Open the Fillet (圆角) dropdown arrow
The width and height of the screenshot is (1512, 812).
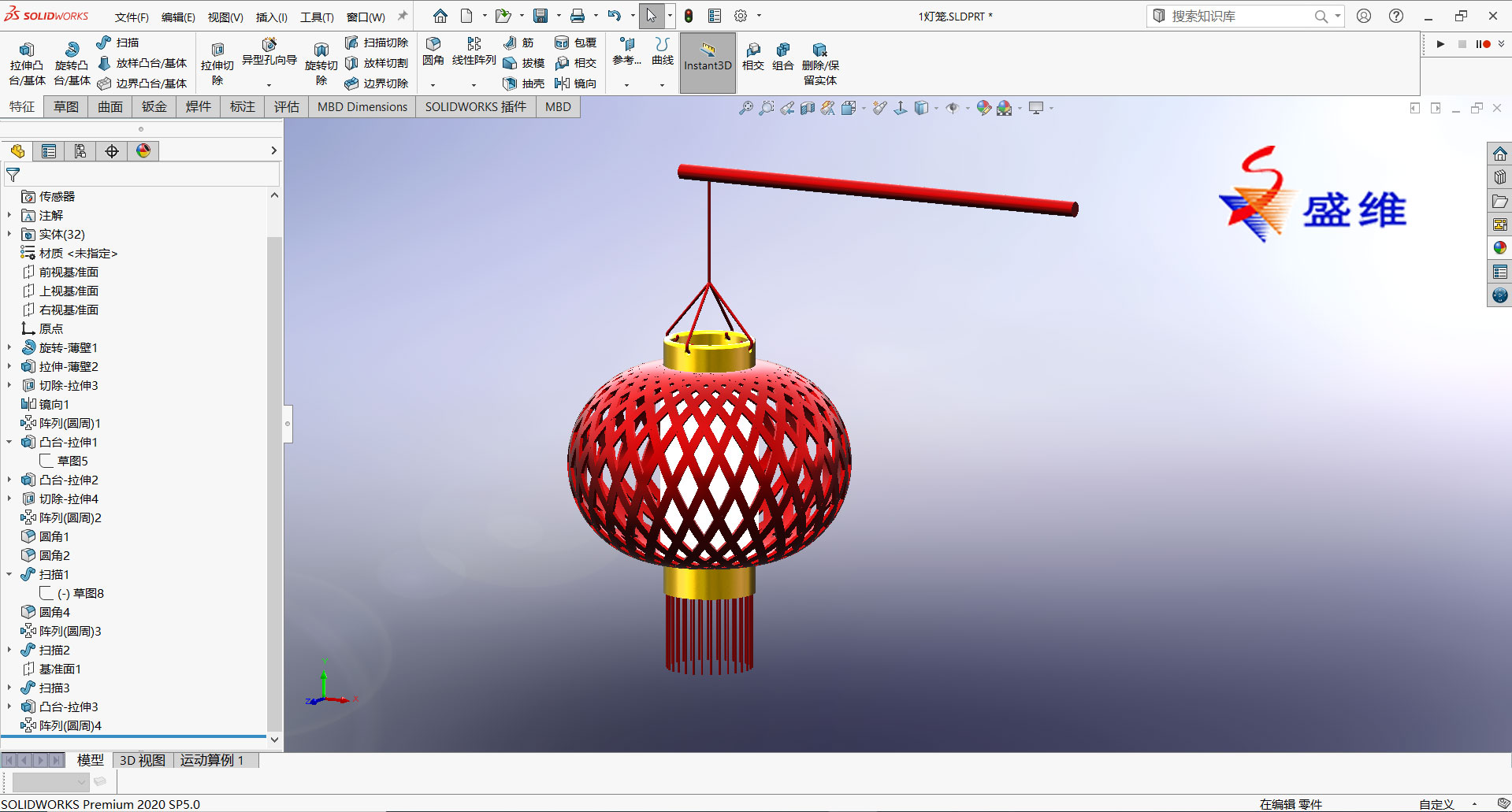pos(433,85)
